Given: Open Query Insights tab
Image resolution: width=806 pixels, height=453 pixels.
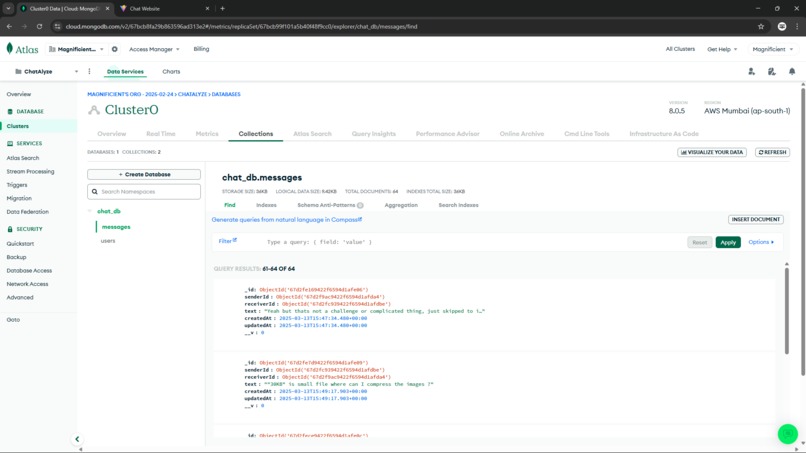Looking at the screenshot, I should click(x=374, y=134).
